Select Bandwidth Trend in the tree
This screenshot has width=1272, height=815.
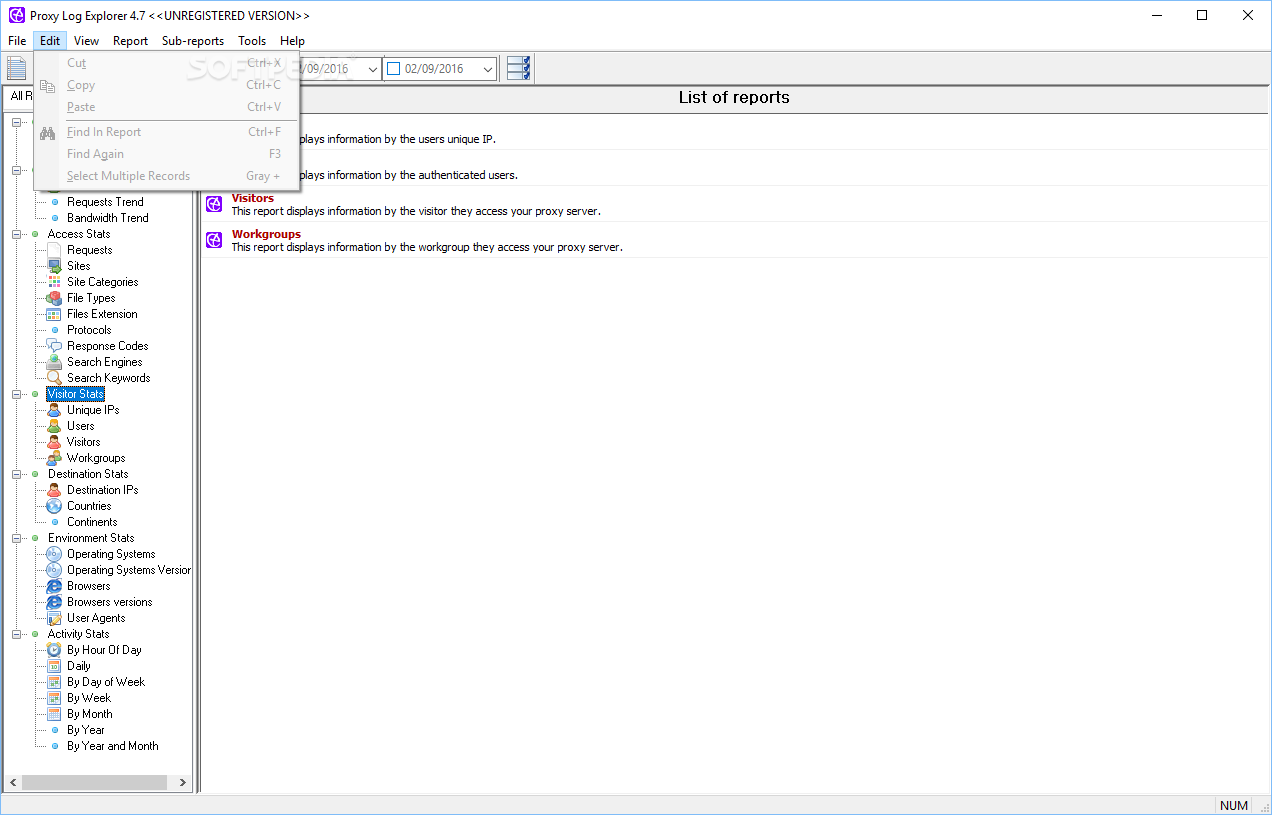[x=108, y=218]
